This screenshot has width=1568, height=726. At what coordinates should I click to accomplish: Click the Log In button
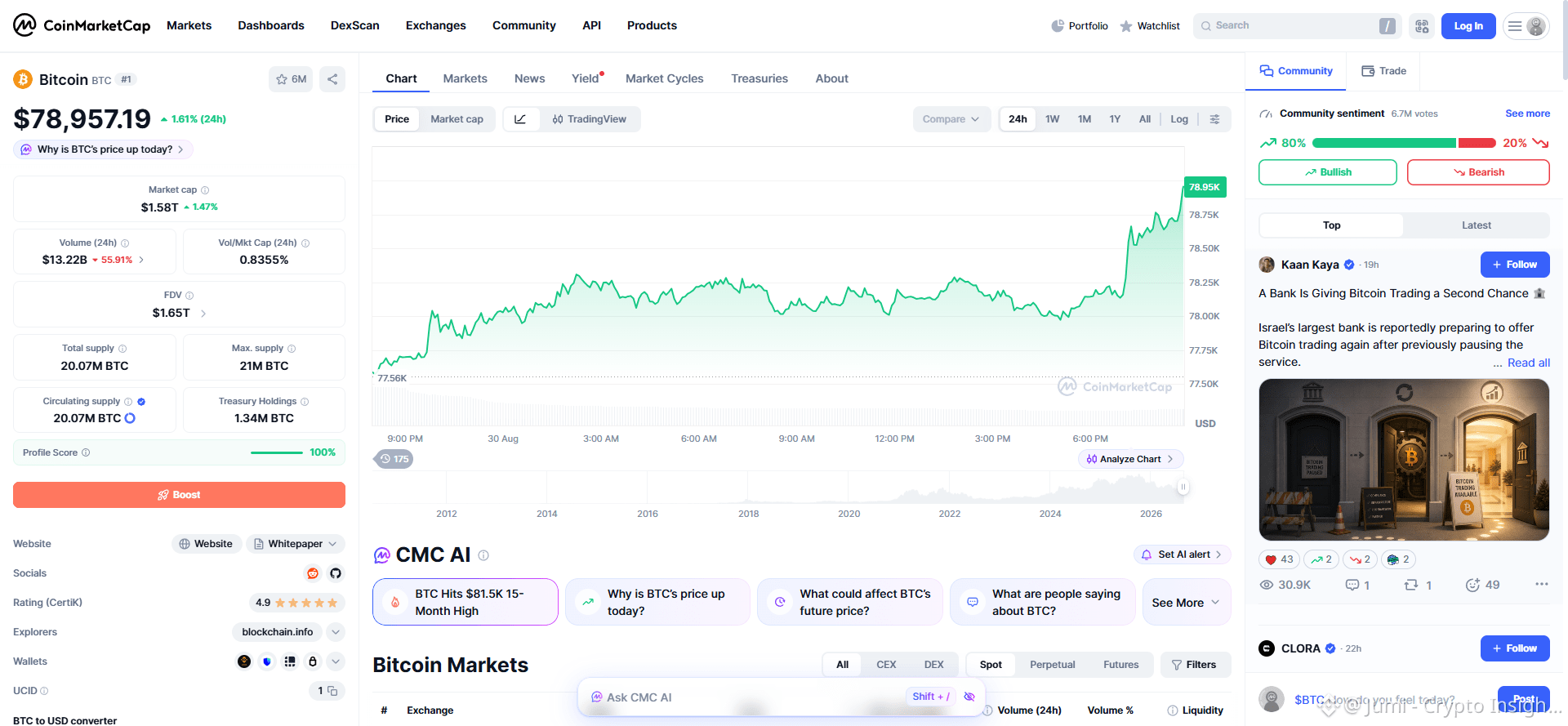(x=1468, y=26)
